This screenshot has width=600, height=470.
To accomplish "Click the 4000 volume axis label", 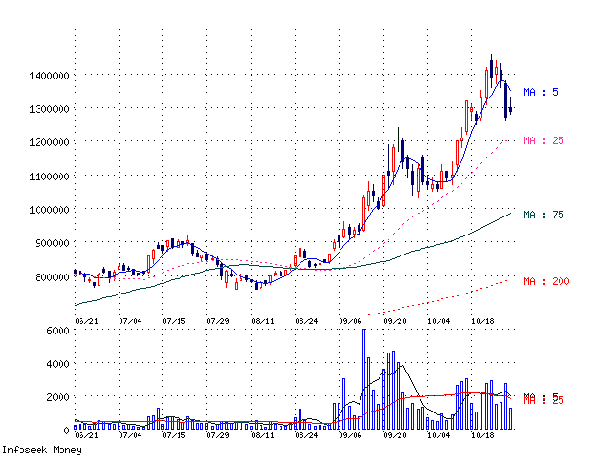I will click(x=58, y=364).
